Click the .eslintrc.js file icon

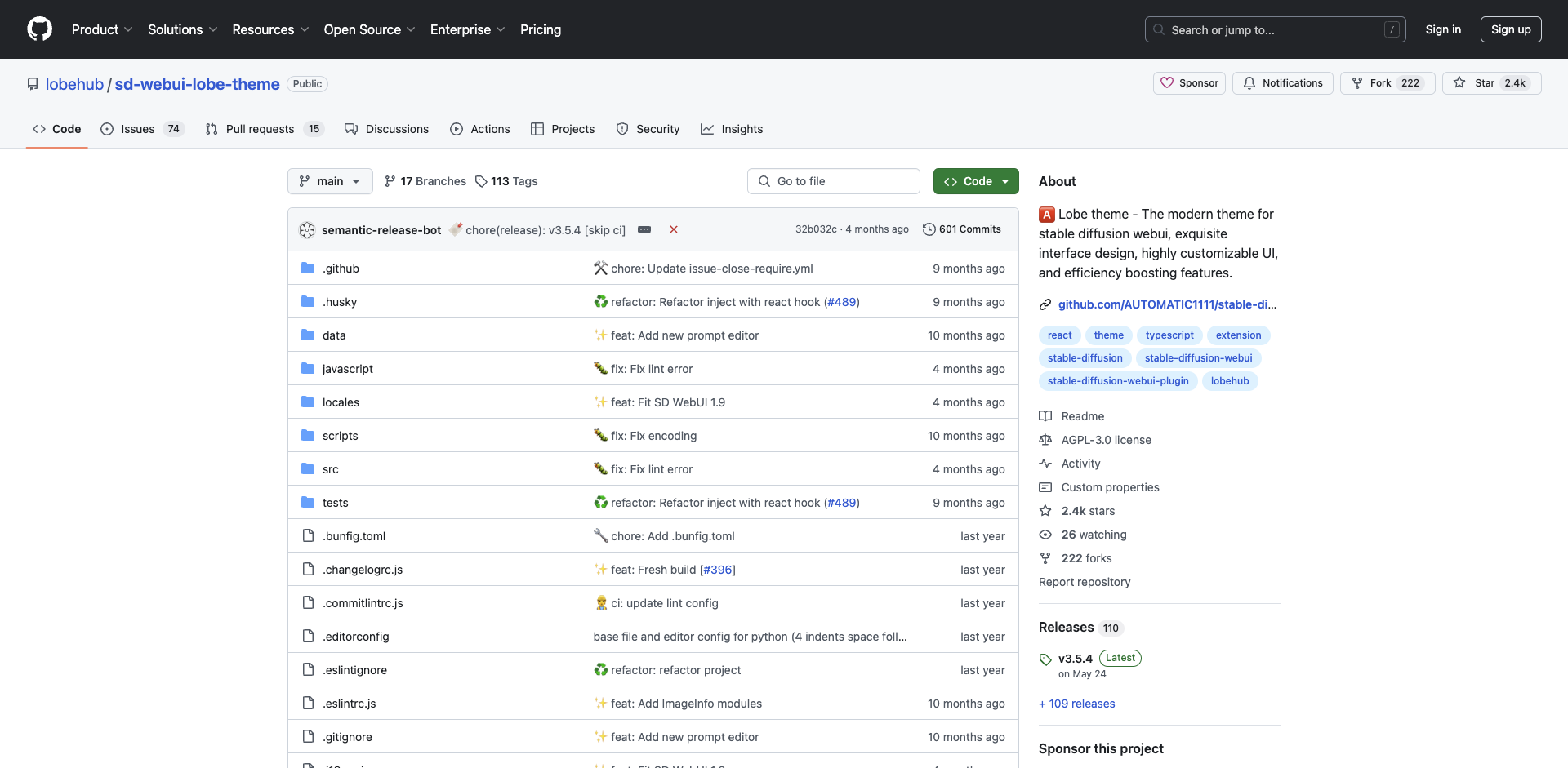click(308, 704)
